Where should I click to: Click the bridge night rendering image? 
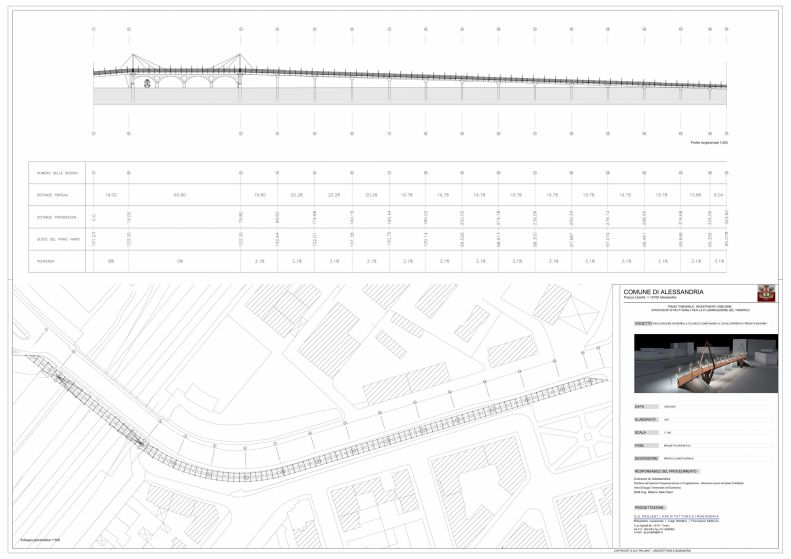705,363
